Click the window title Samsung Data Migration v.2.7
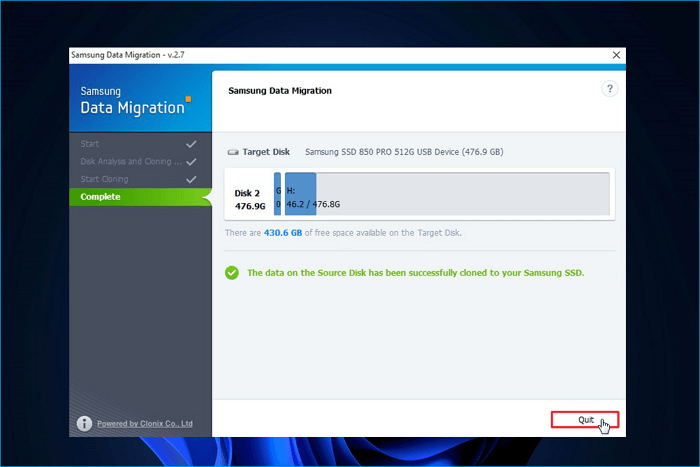The width and height of the screenshot is (700, 467). (x=128, y=55)
